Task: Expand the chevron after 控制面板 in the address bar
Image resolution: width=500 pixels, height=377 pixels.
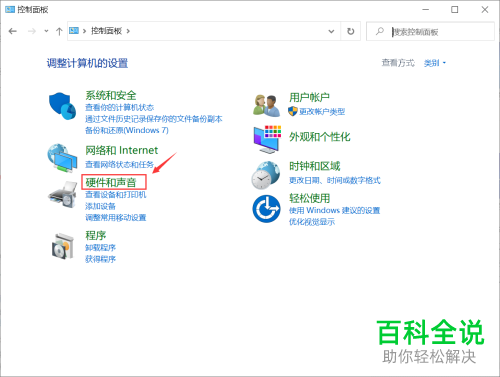Action: coord(128,31)
